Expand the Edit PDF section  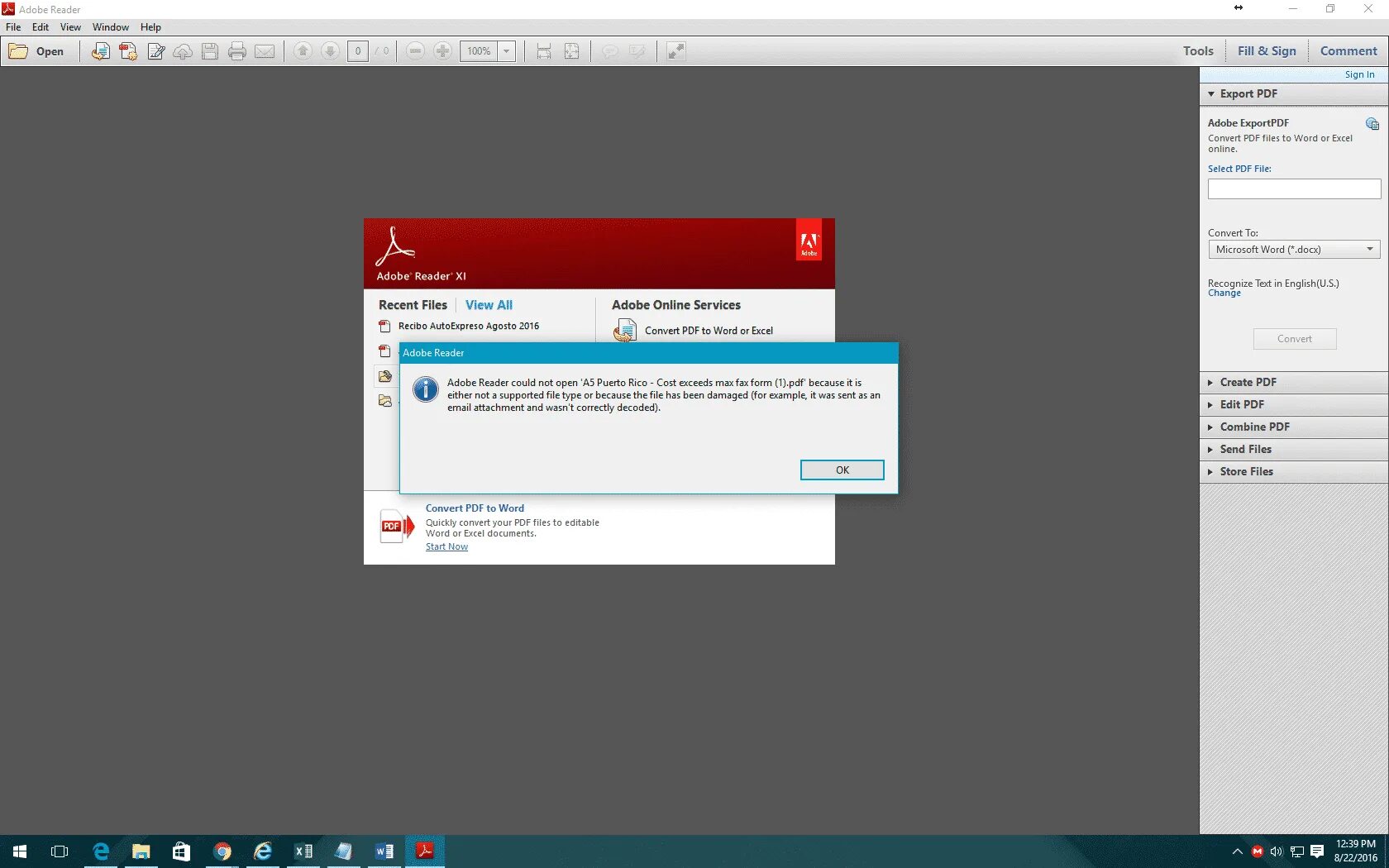click(1294, 405)
